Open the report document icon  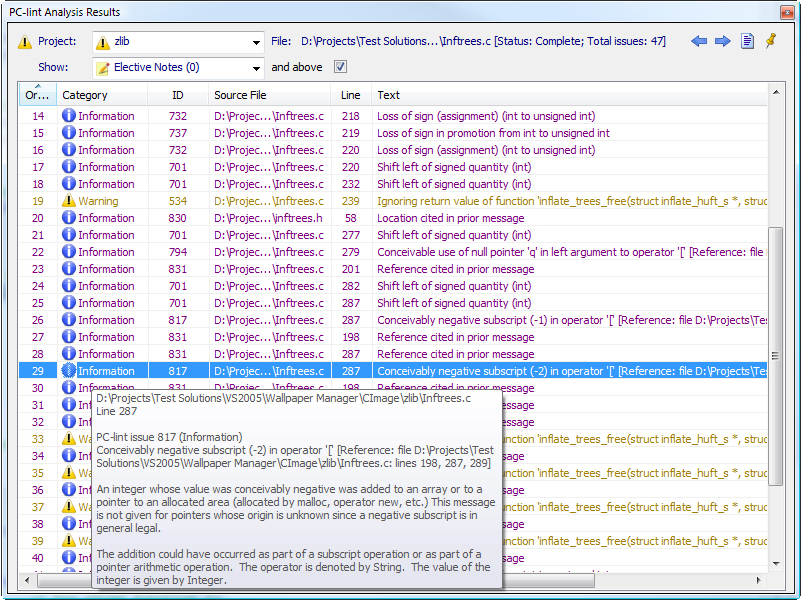747,40
